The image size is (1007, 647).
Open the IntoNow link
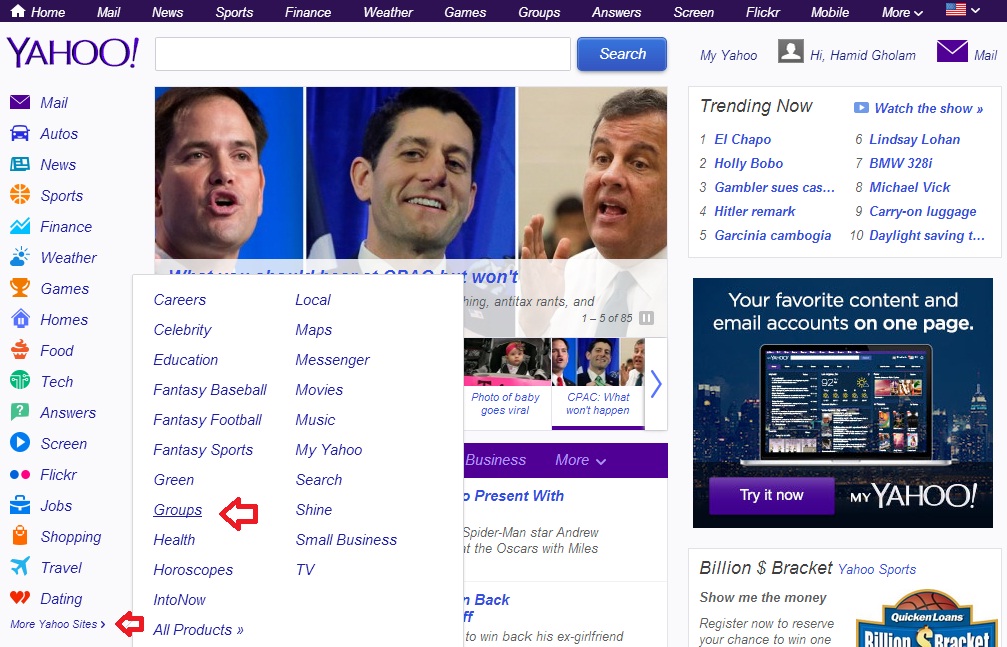pyautogui.click(x=179, y=599)
